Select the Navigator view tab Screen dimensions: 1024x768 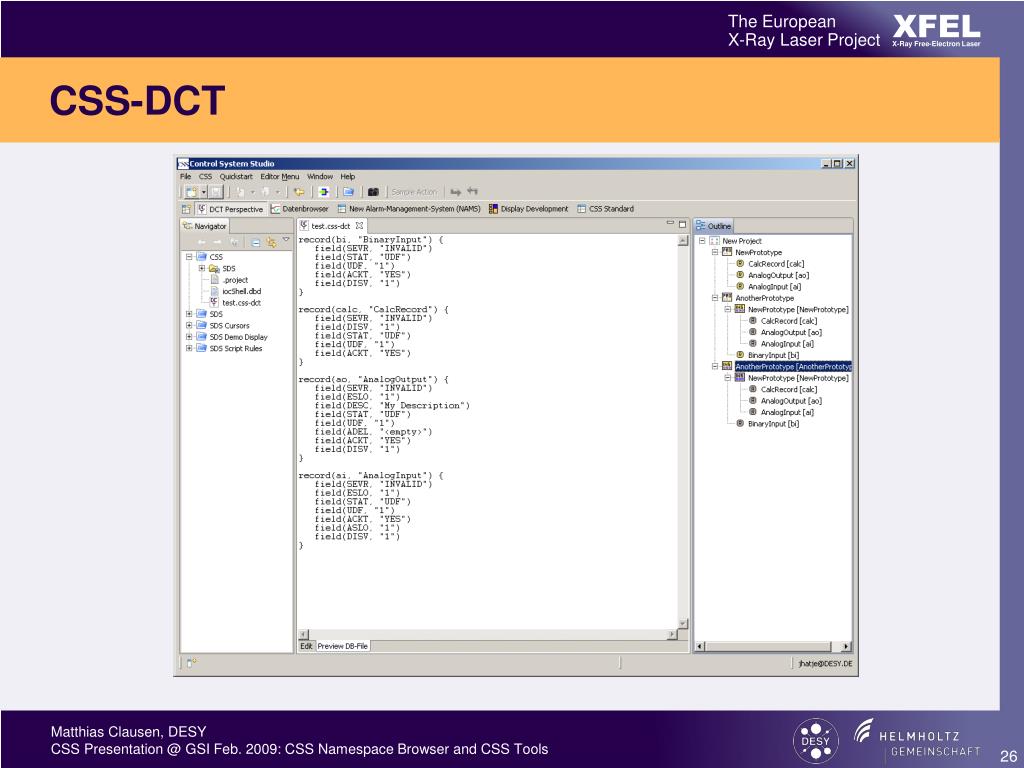[204, 226]
